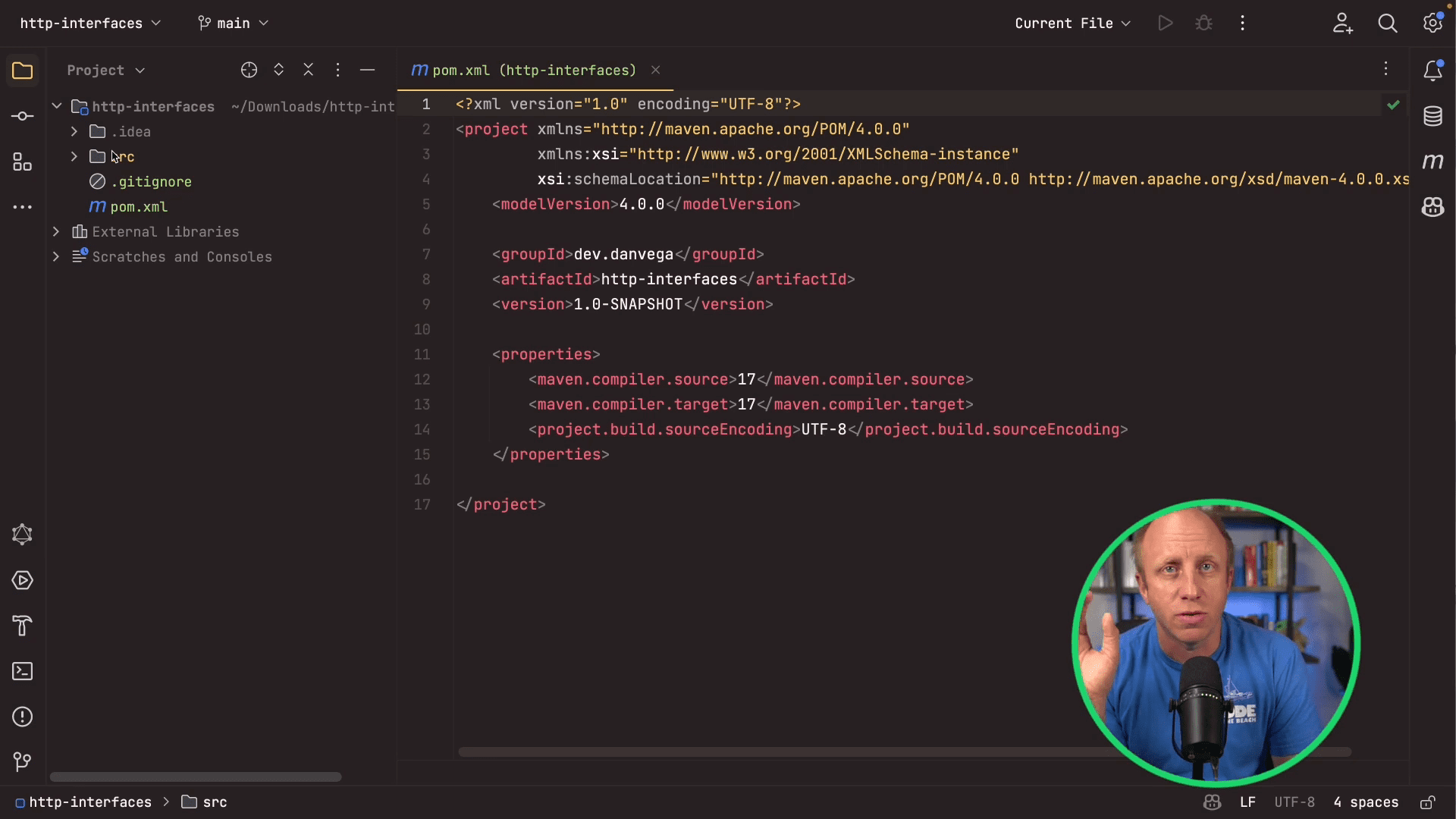Open the main branch dropdown

233,23
